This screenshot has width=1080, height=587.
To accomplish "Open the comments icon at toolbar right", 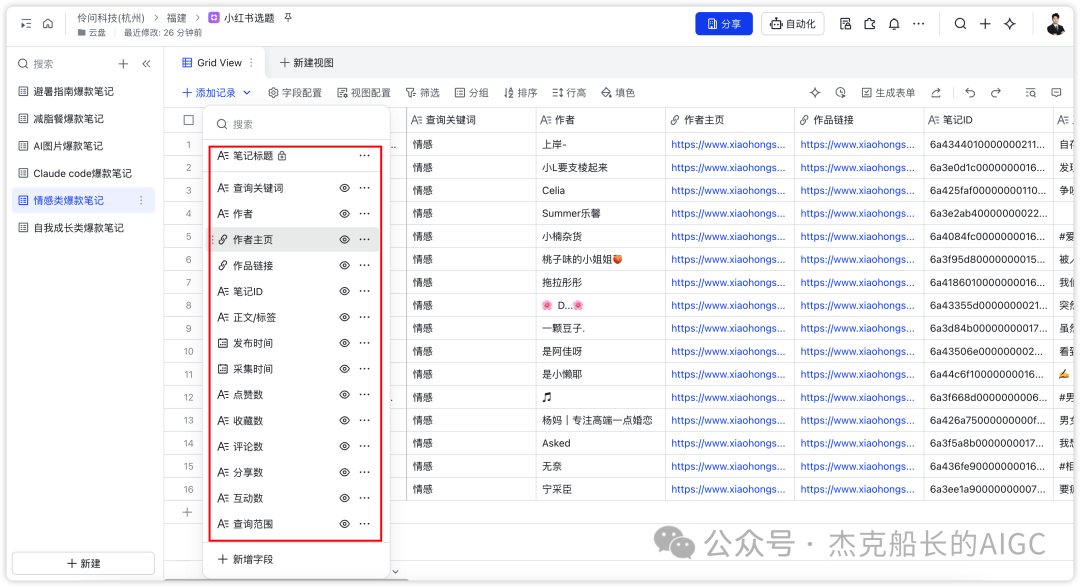I will tap(1057, 92).
